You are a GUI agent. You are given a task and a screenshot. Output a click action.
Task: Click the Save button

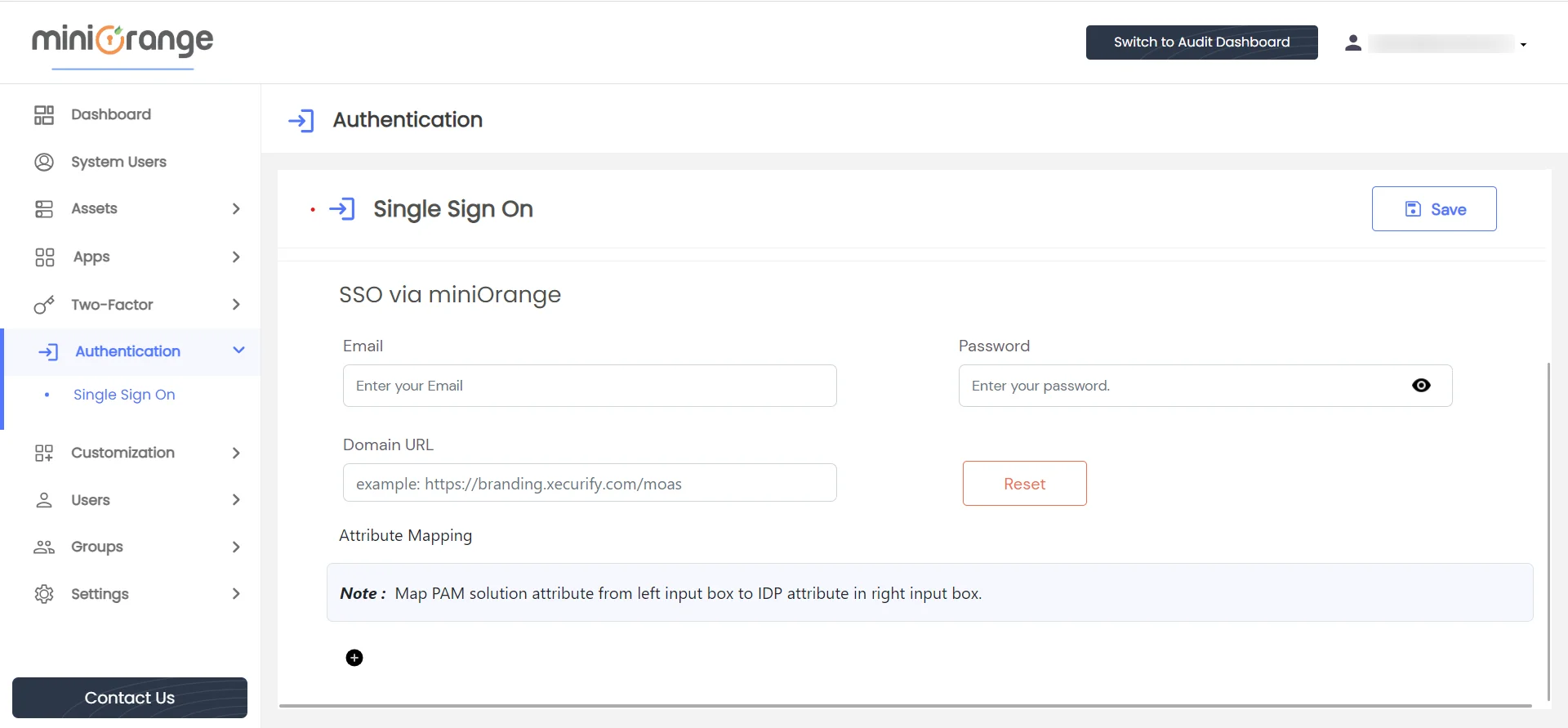(x=1434, y=208)
